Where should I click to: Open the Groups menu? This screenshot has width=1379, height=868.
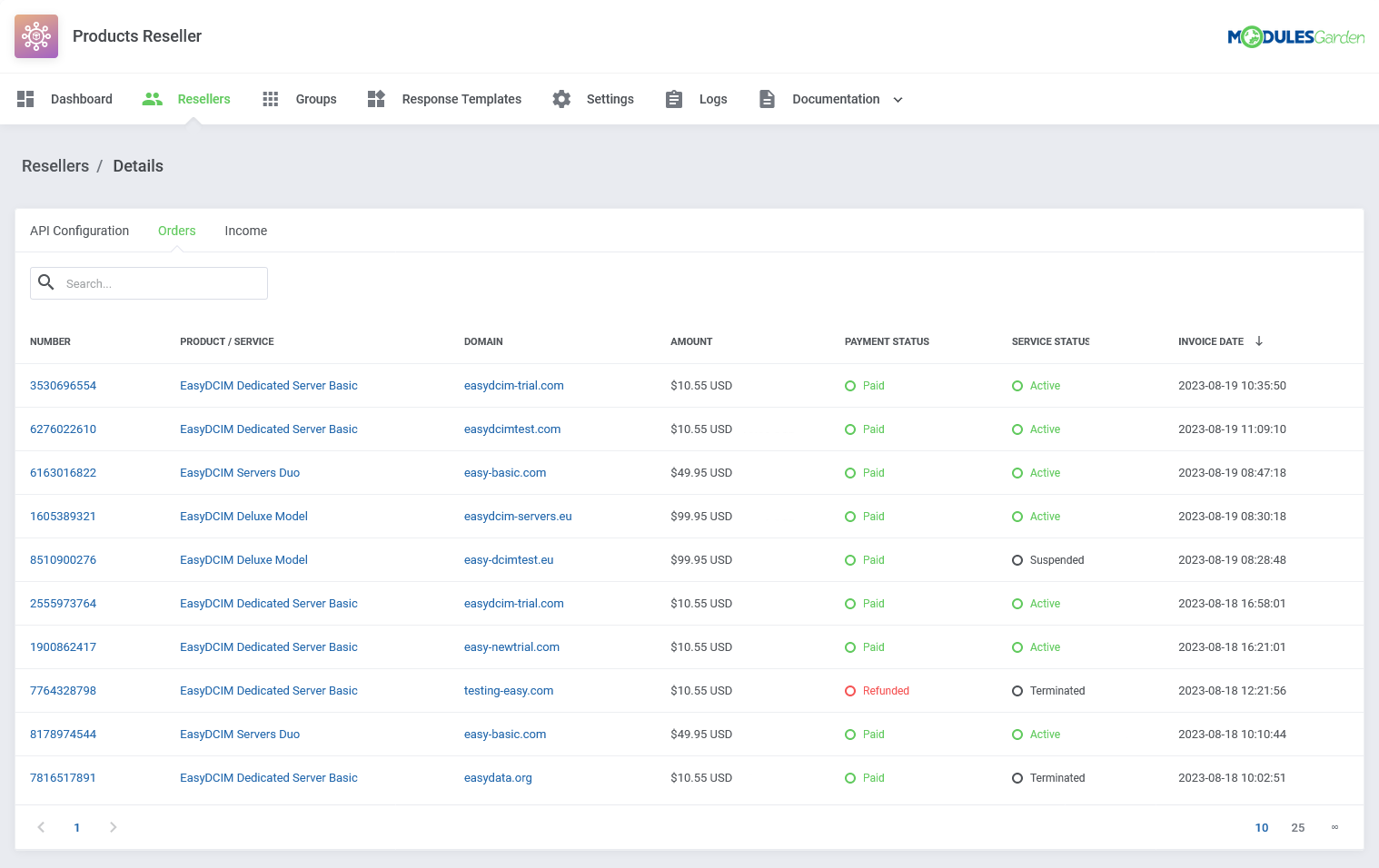click(x=316, y=99)
